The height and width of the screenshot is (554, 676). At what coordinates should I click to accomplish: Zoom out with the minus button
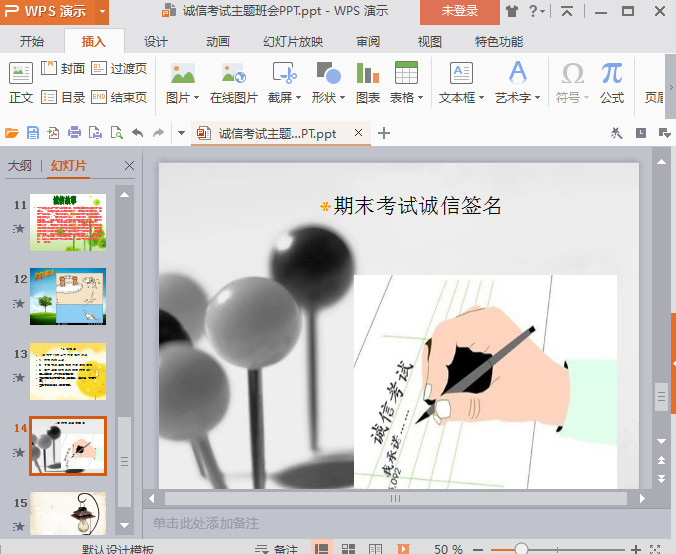(478, 549)
